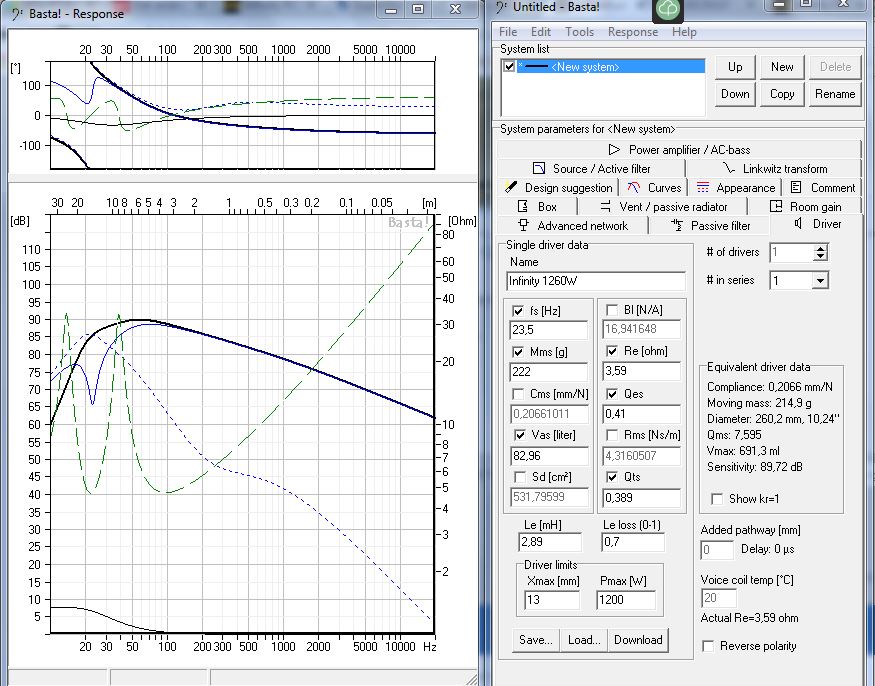Open the Power amplifier / AC-bass tab
Viewport: 875px width, 686px height.
[x=679, y=150]
